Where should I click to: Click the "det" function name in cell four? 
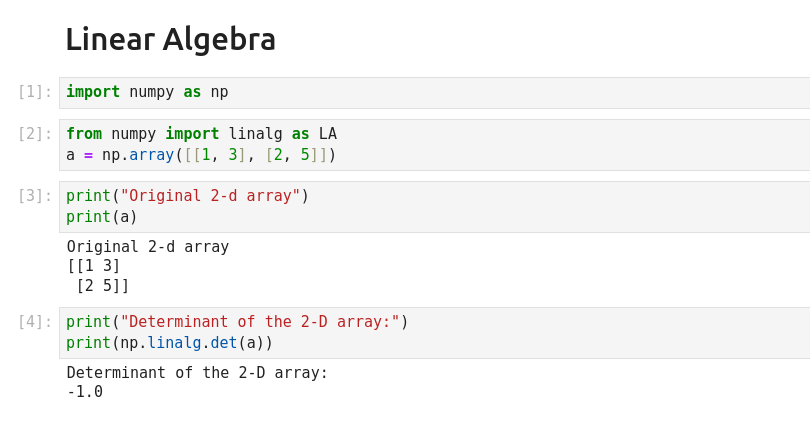coord(223,343)
